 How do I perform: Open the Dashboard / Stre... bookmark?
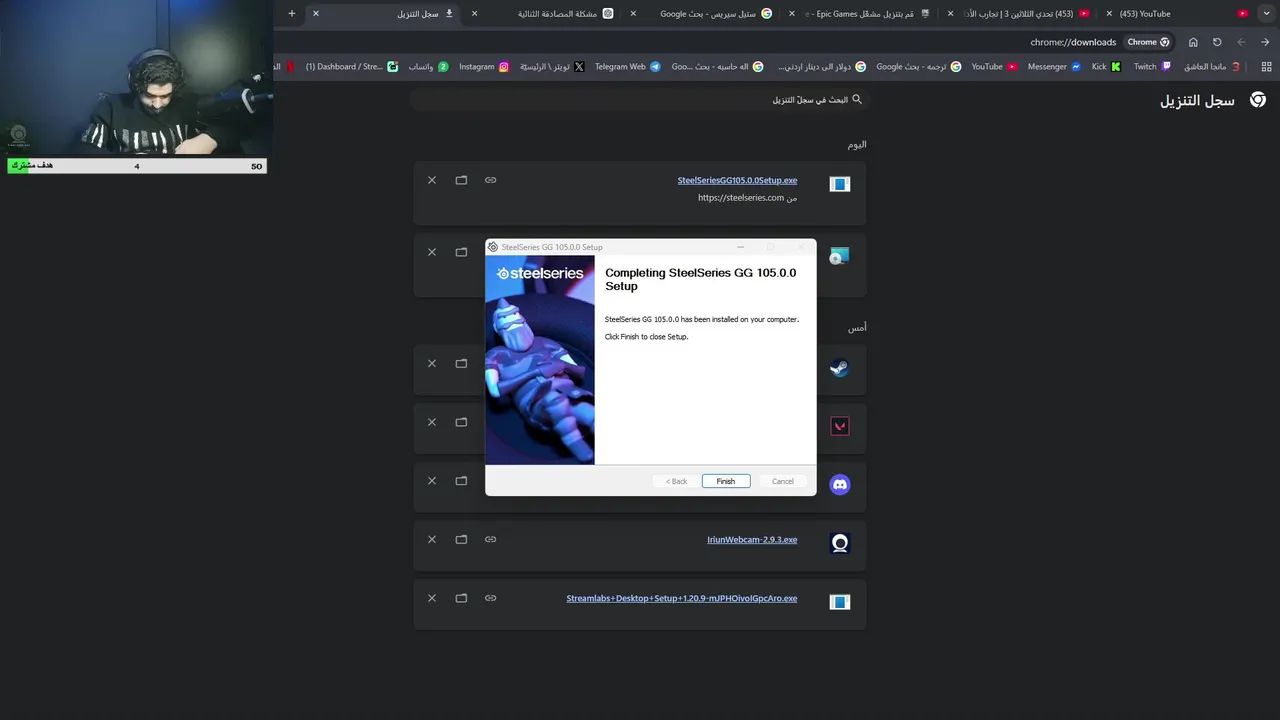pos(351,67)
